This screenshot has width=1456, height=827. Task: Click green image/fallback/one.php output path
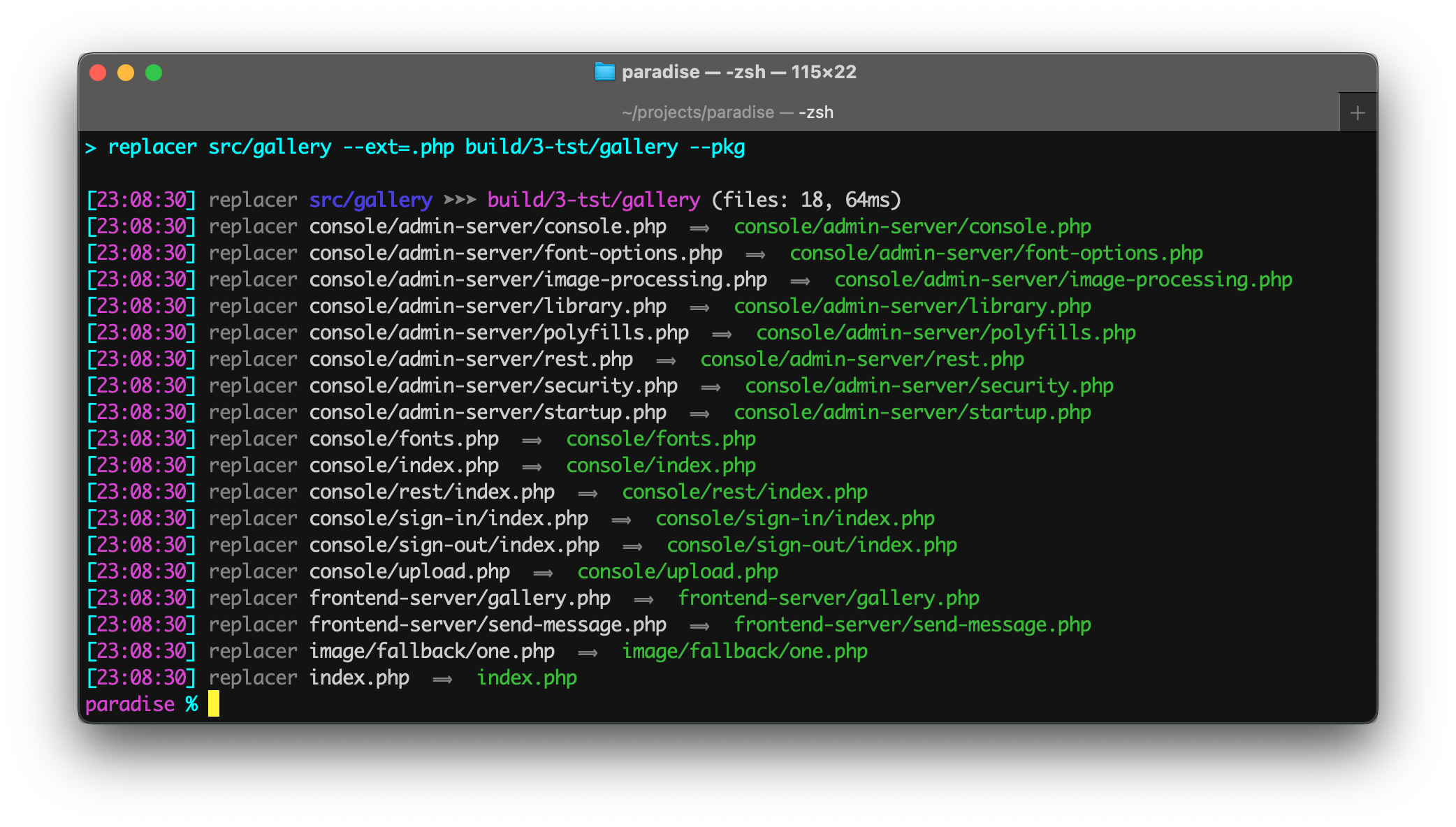click(x=744, y=652)
